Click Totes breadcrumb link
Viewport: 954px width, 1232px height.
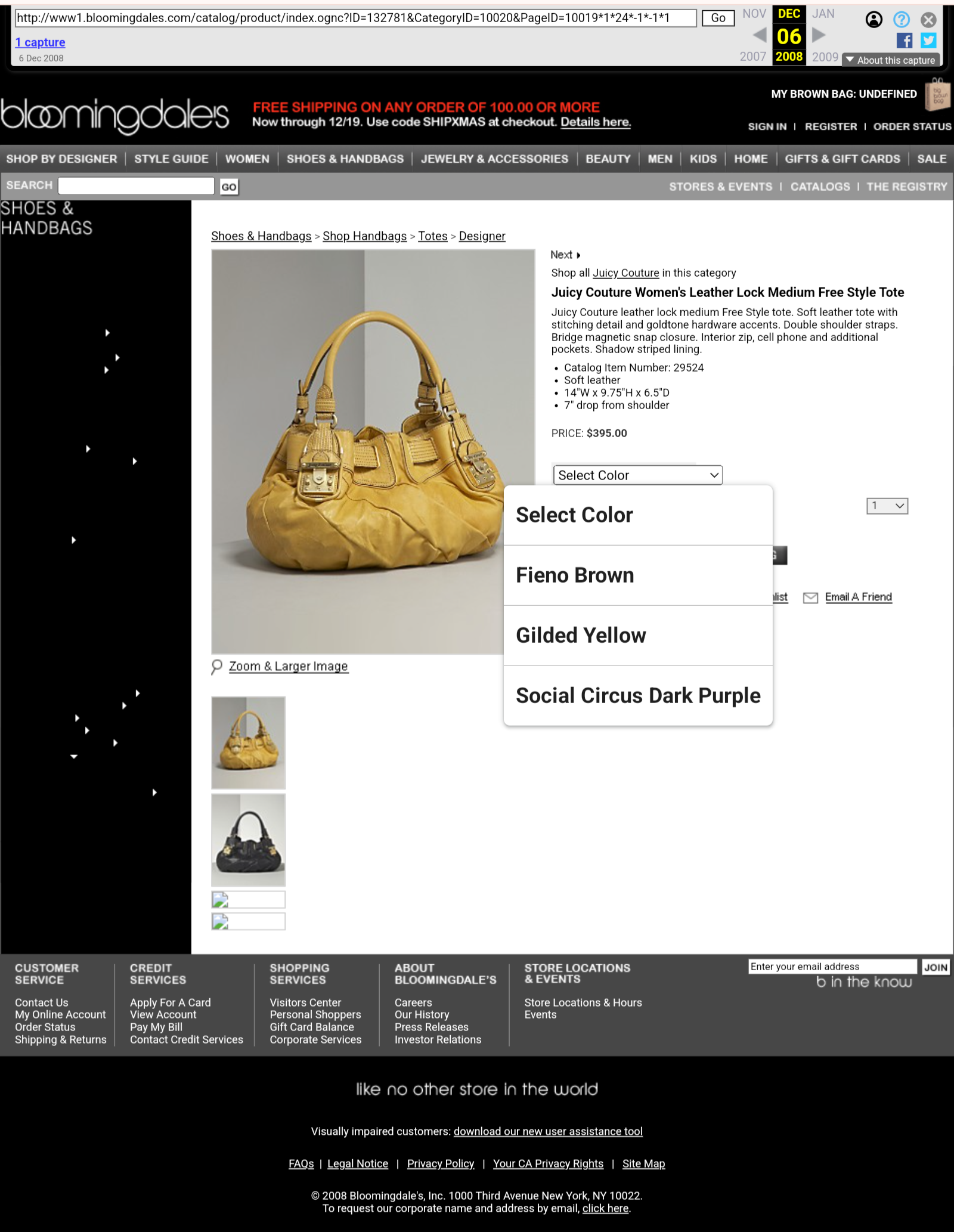click(432, 236)
